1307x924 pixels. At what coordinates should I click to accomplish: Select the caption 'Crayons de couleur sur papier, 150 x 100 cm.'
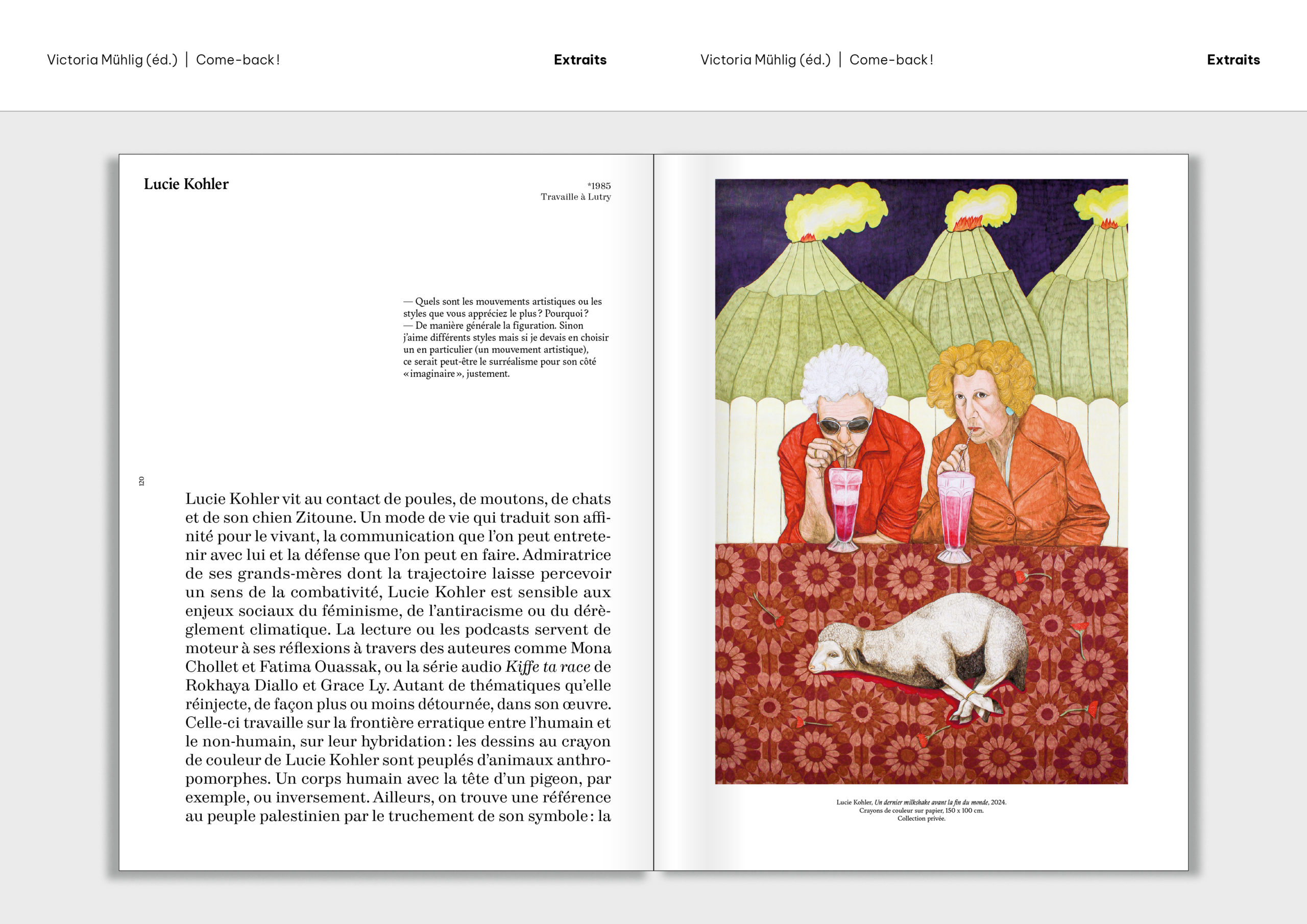point(921,811)
